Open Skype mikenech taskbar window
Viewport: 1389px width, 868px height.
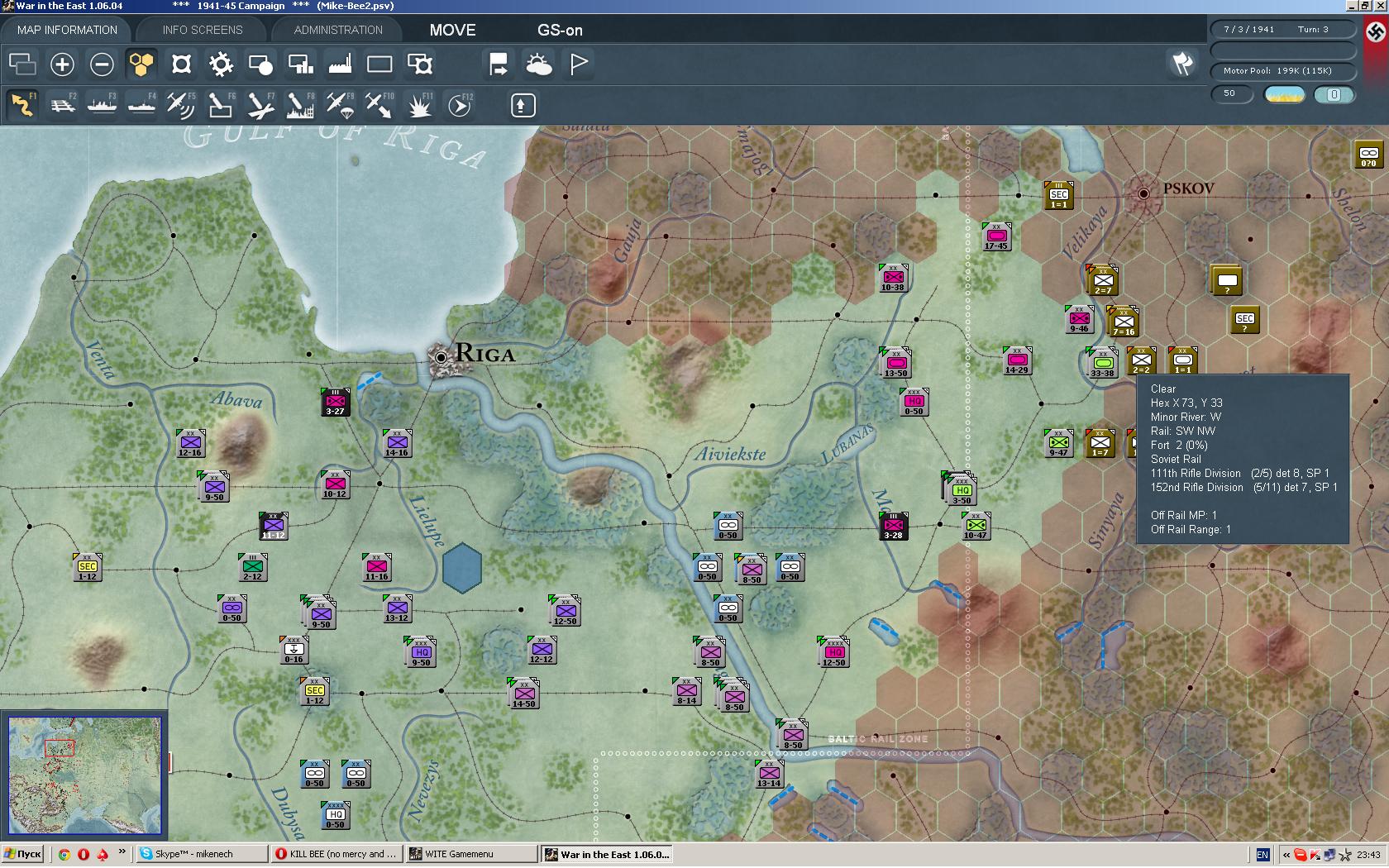tap(203, 854)
